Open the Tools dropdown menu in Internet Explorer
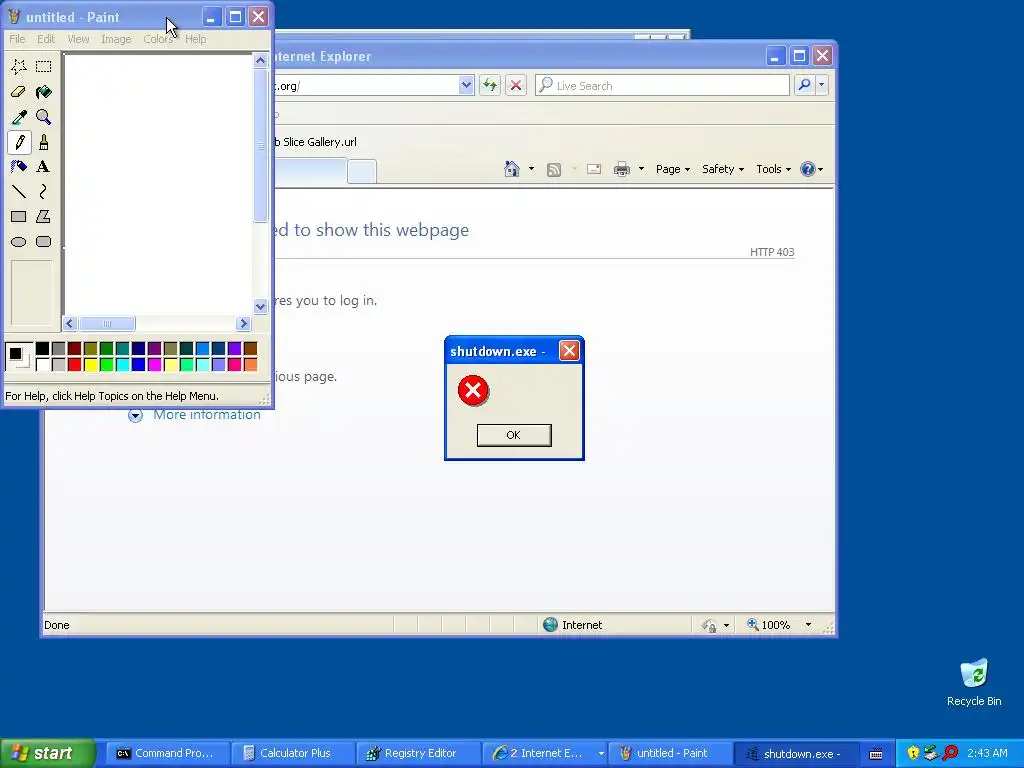Image resolution: width=1024 pixels, height=768 pixels. point(773,169)
